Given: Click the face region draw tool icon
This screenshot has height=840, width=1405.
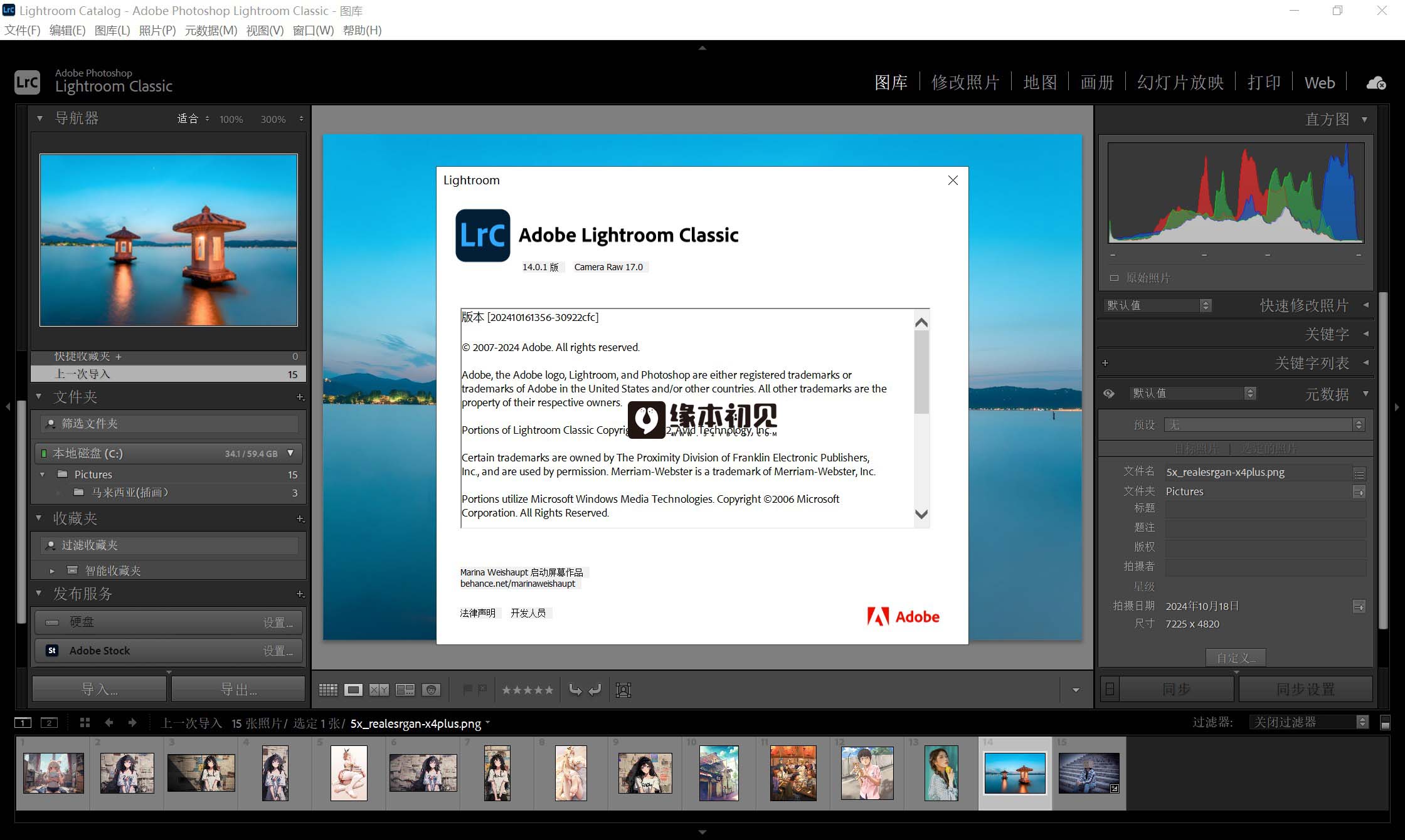Looking at the screenshot, I should (623, 690).
